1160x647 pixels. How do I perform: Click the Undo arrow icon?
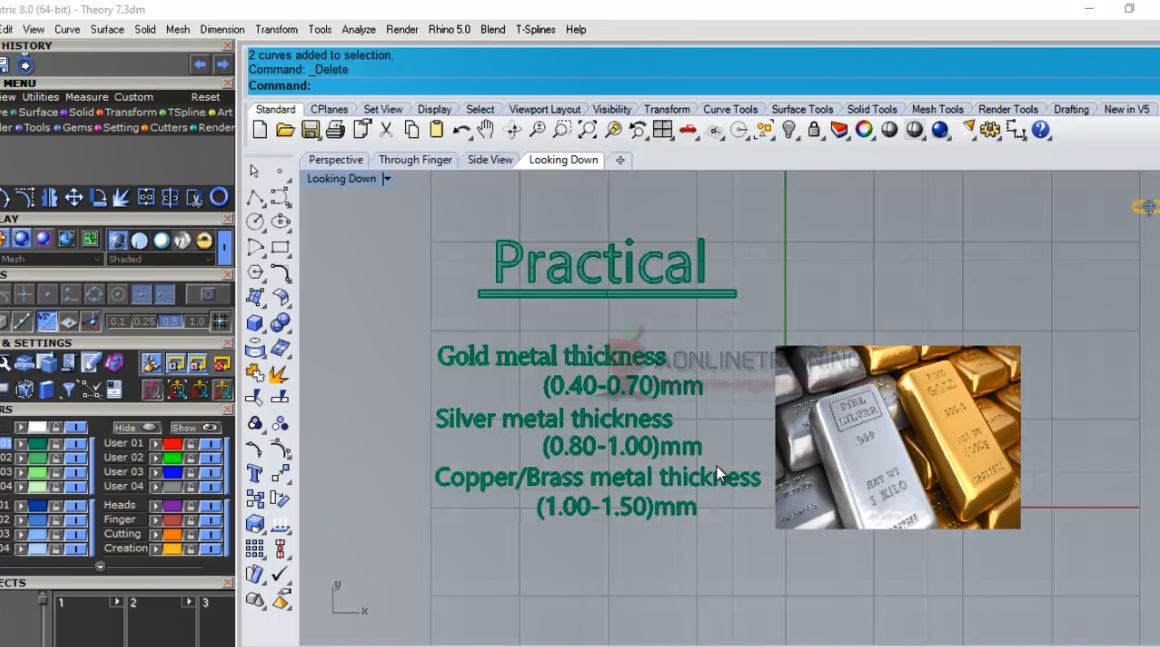[x=461, y=130]
